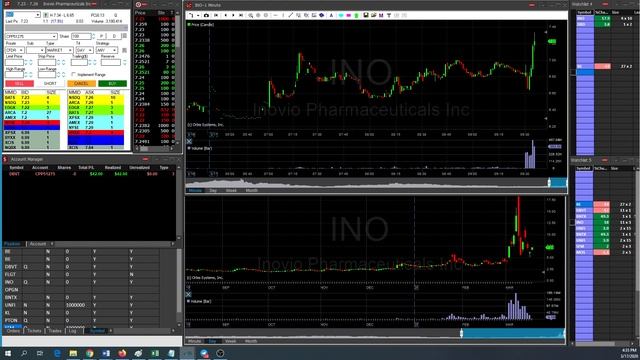Viewport: 640px width, 360px height.
Task: Click the red SELL button
Action: [x=19, y=84]
